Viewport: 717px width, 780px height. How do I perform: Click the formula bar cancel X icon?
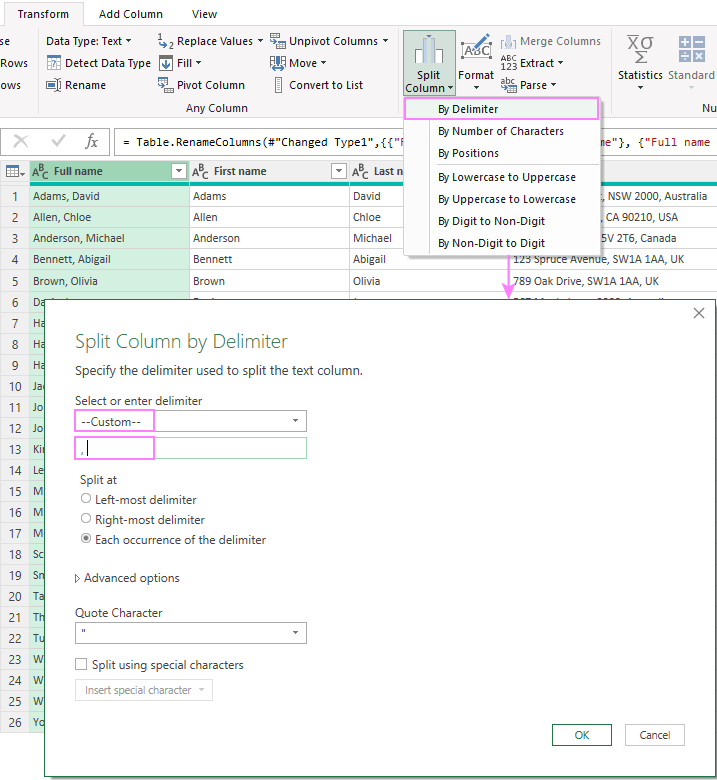20,142
